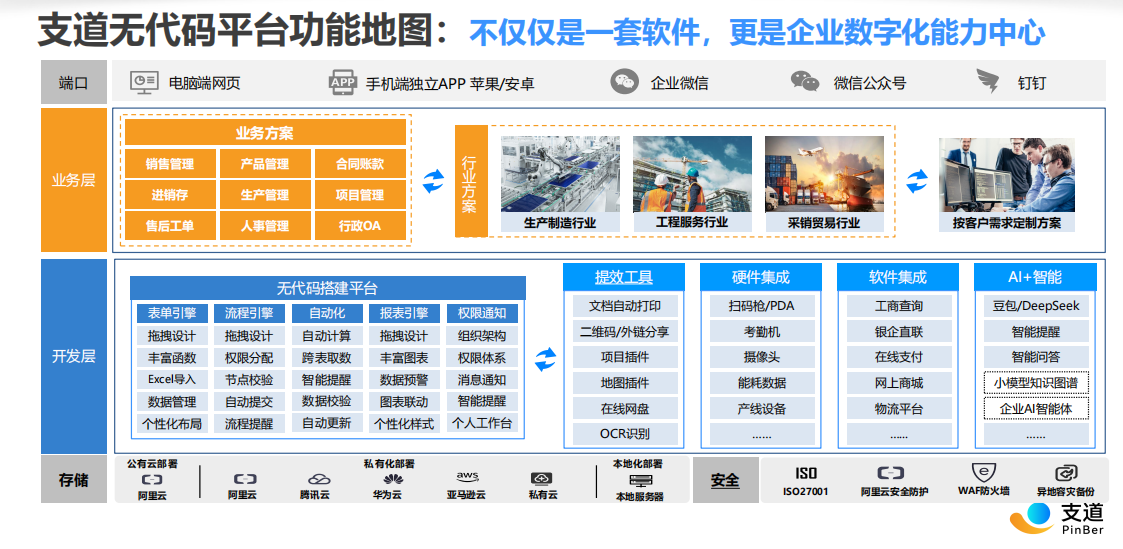Select the 微信公众号 WeChat icon
The height and width of the screenshot is (549, 1123).
805,81
